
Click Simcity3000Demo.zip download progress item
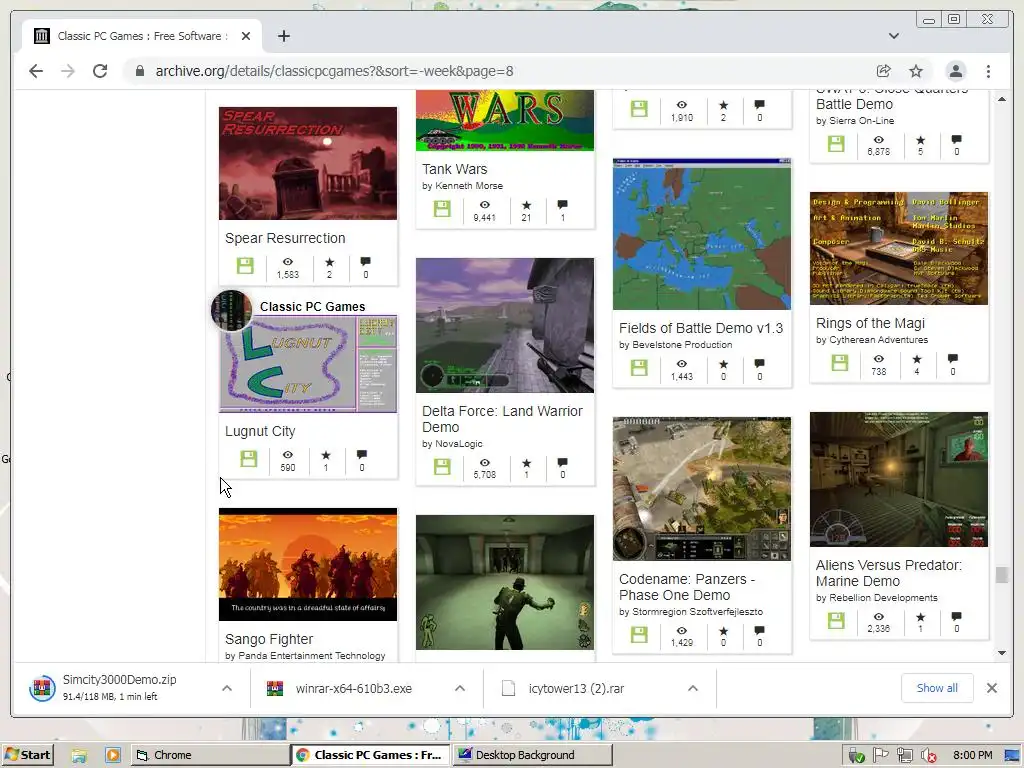click(120, 688)
